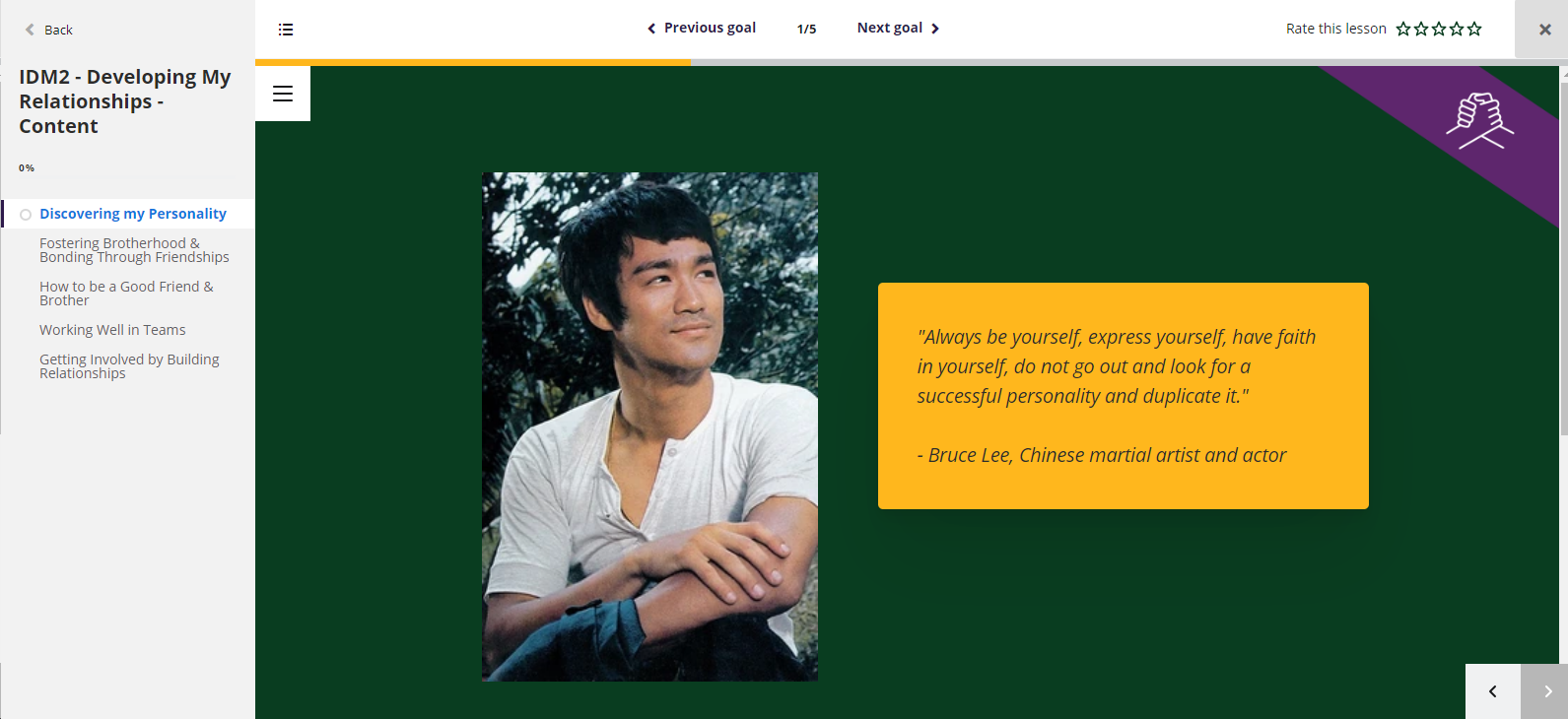Viewport: 1568px width, 719px height.
Task: Select the Discovering my Personality completion circle
Action: 26,215
